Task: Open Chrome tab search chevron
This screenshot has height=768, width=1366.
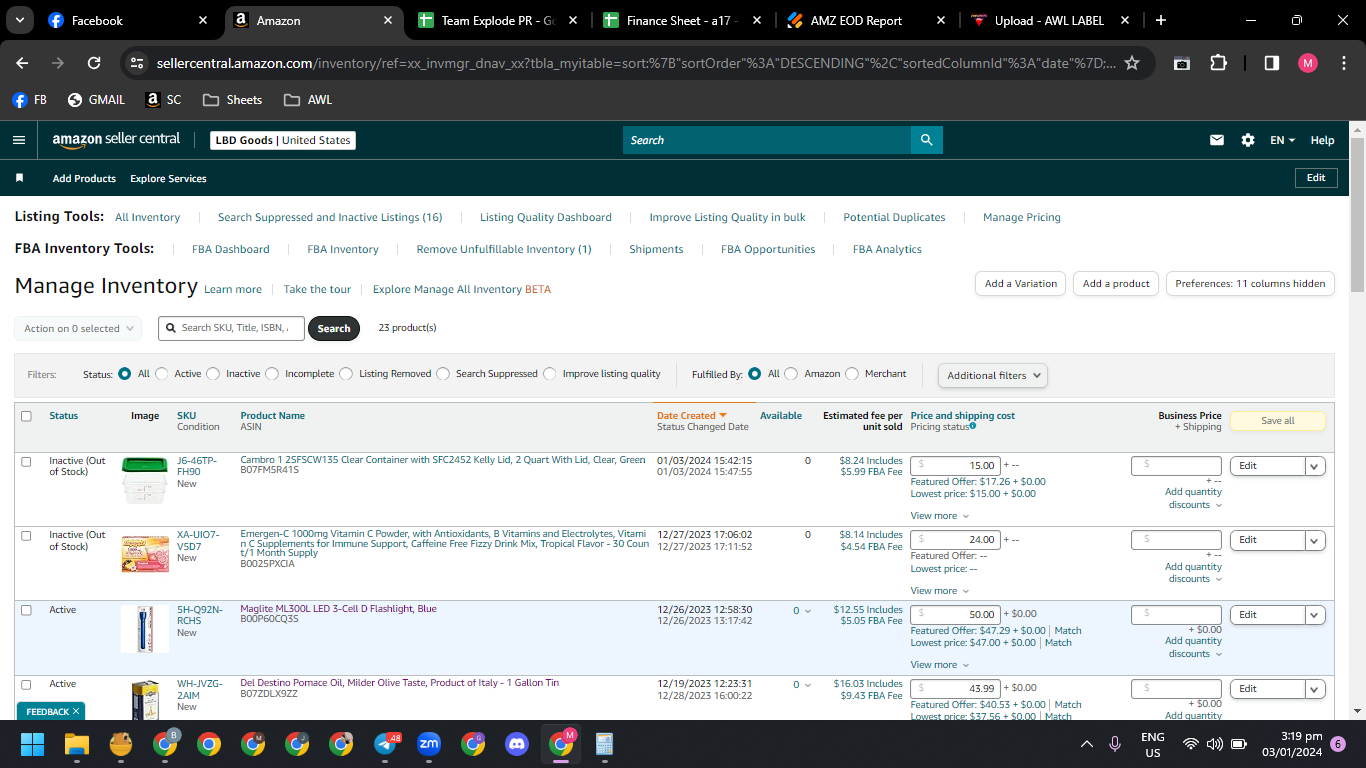Action: pyautogui.click(x=20, y=20)
